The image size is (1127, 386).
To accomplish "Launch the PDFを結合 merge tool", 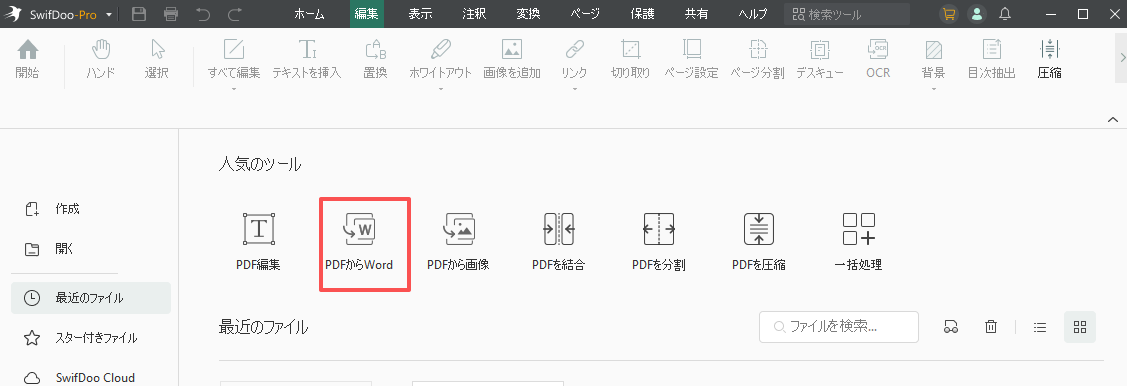I will pyautogui.click(x=558, y=243).
